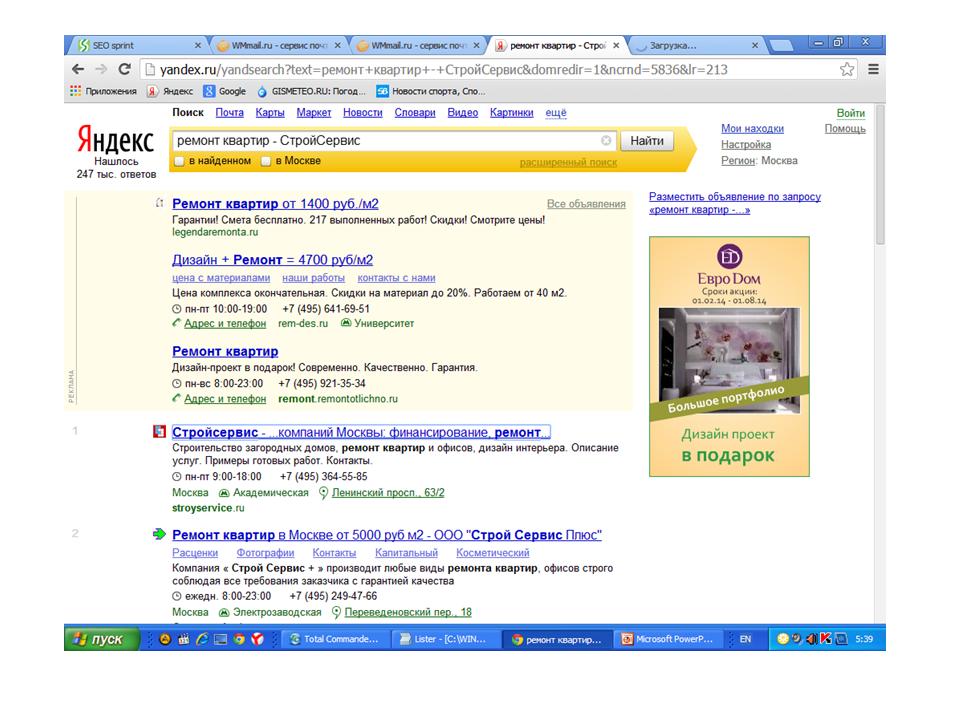The width and height of the screenshot is (960, 720).
Task: Open the Почта service link
Action: point(230,113)
